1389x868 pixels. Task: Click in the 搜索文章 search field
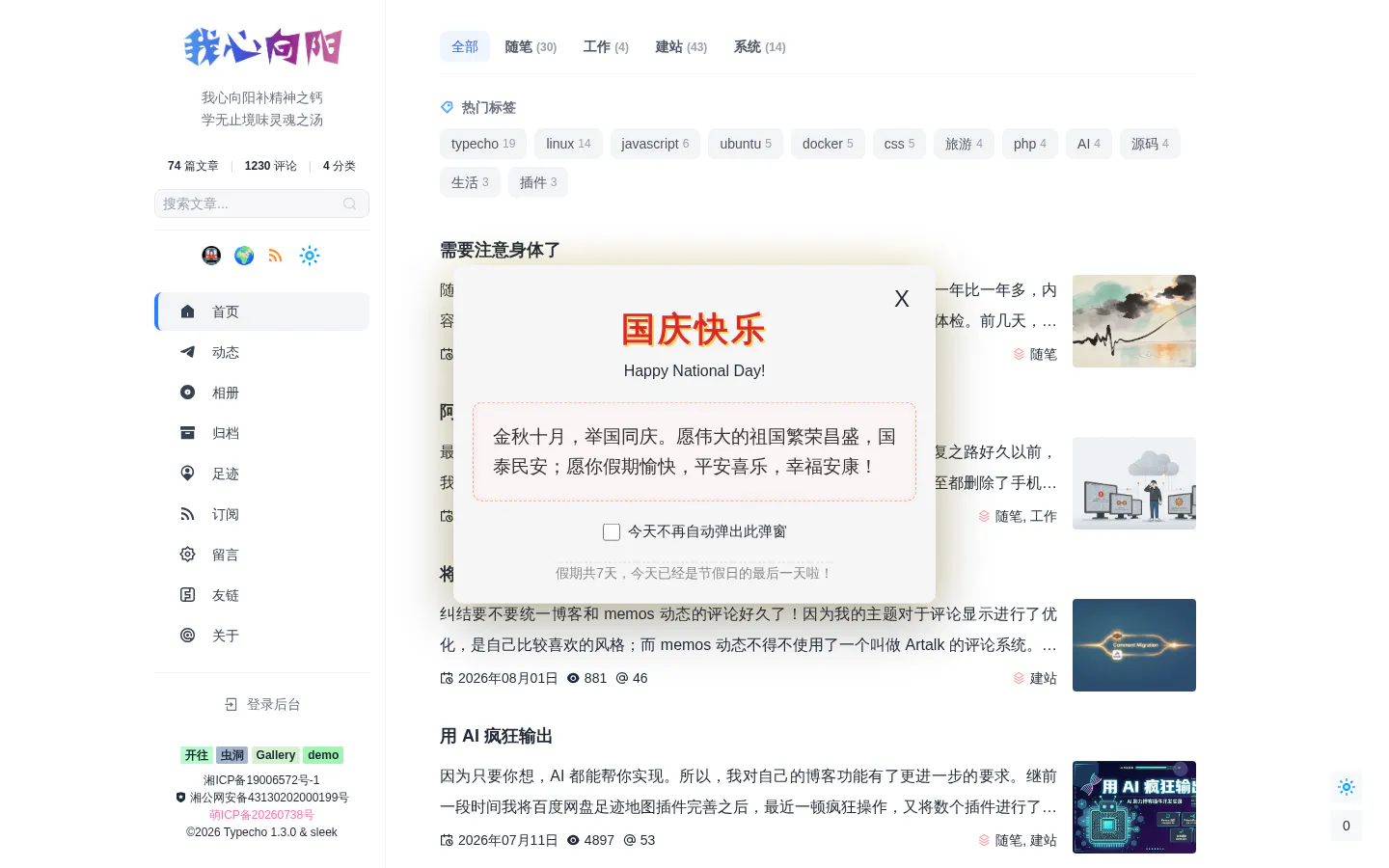click(x=261, y=203)
